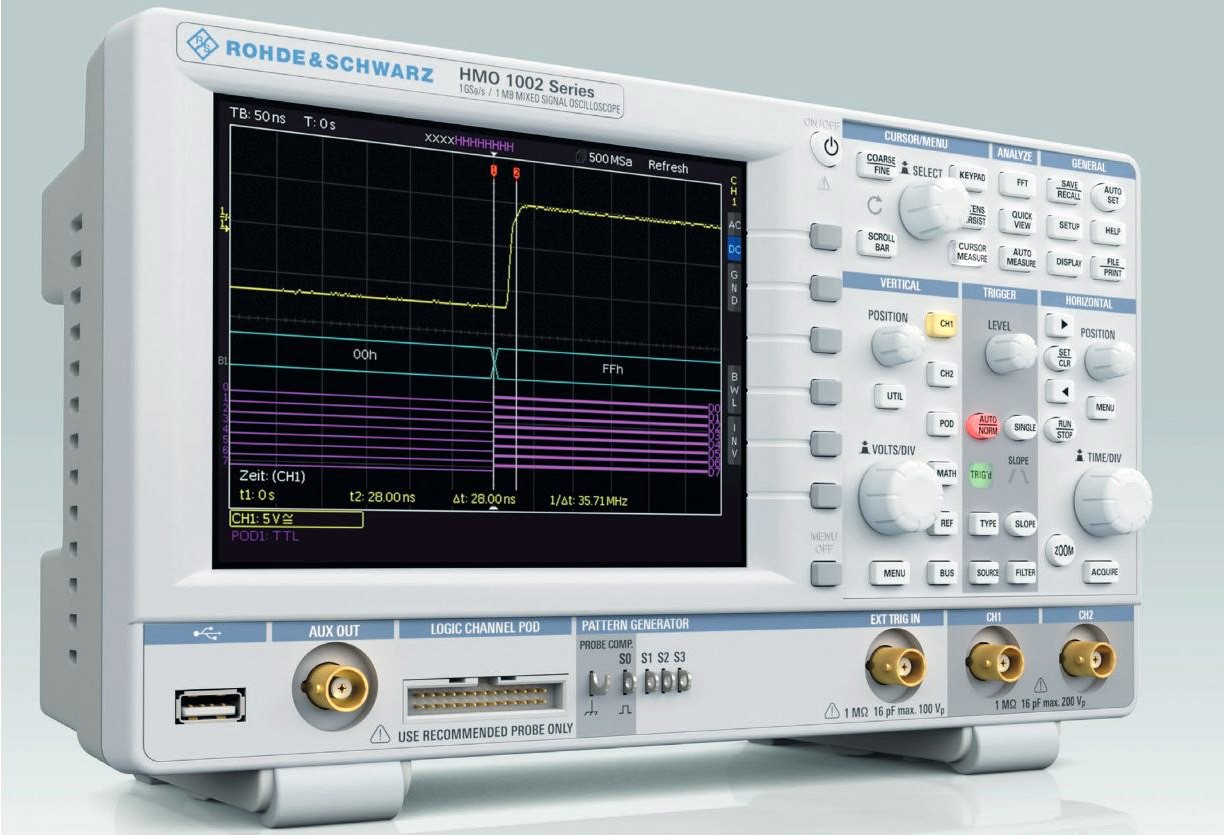This screenshot has height=835, width=1224.
Task: Push the POD logic channel button
Action: (x=941, y=424)
